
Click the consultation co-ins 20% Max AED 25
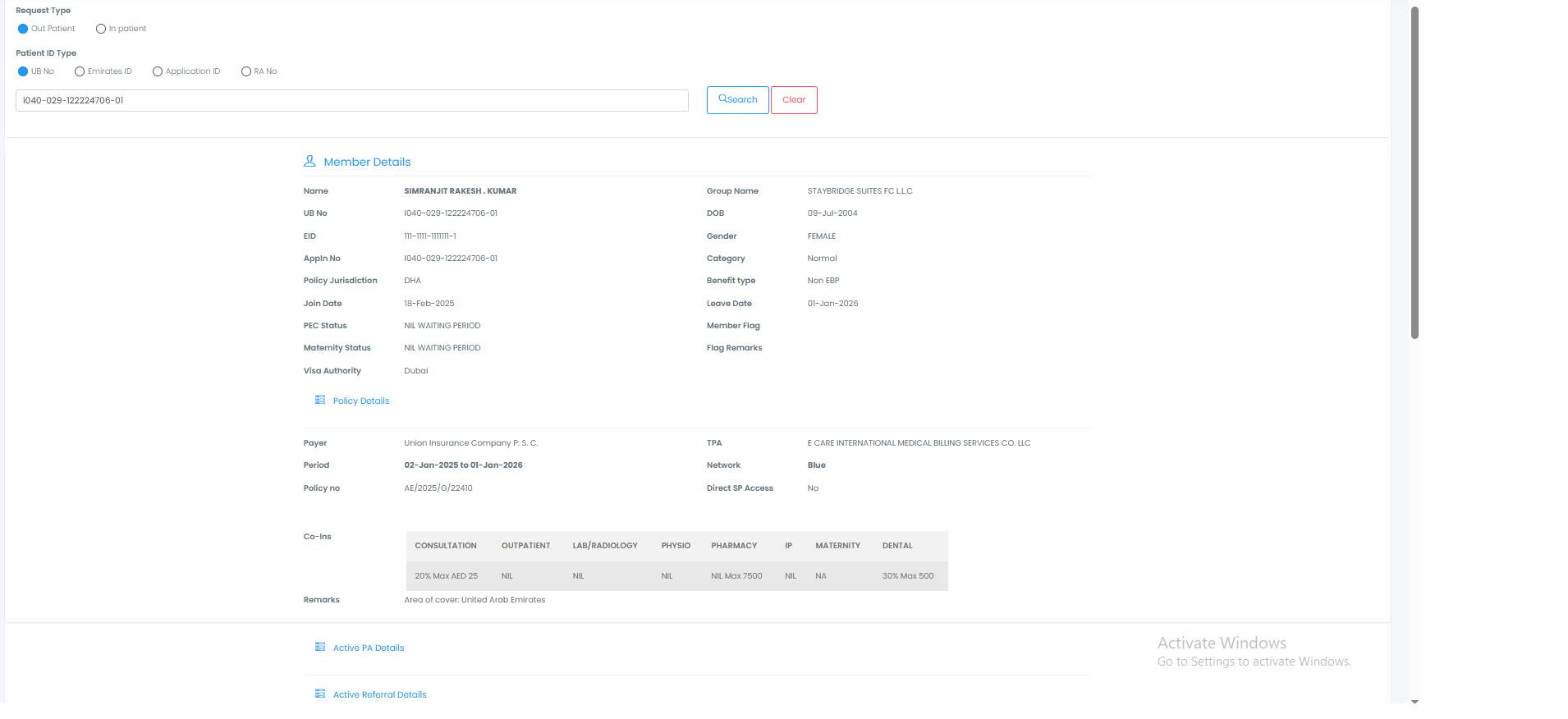(446, 576)
